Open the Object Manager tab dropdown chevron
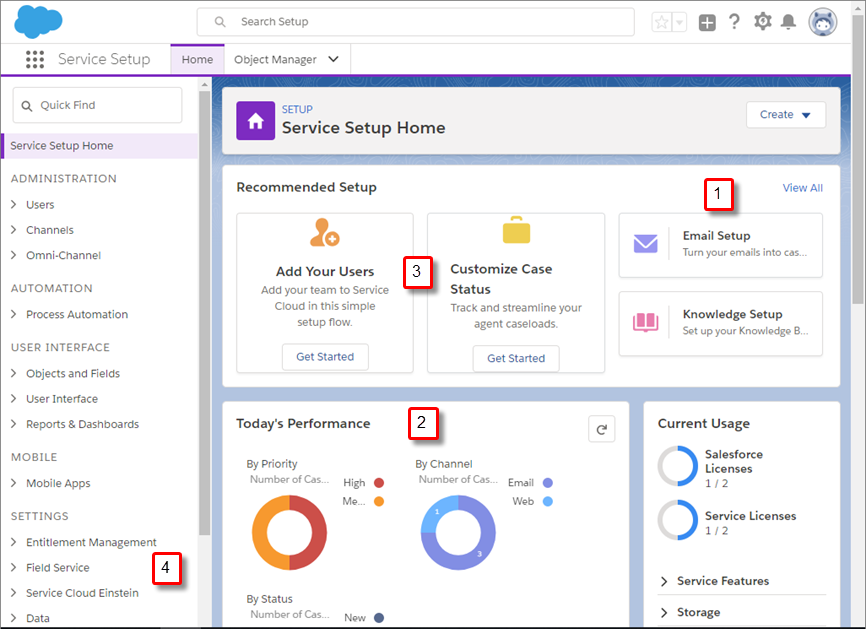Viewport: 866px width, 629px height. click(333, 59)
